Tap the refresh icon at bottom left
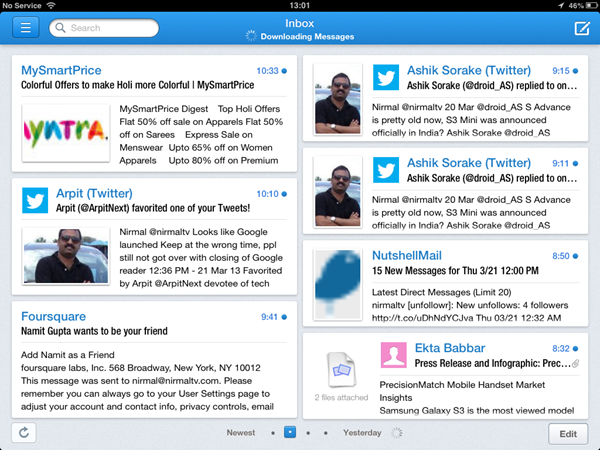This screenshot has width=600, height=450. (x=24, y=433)
